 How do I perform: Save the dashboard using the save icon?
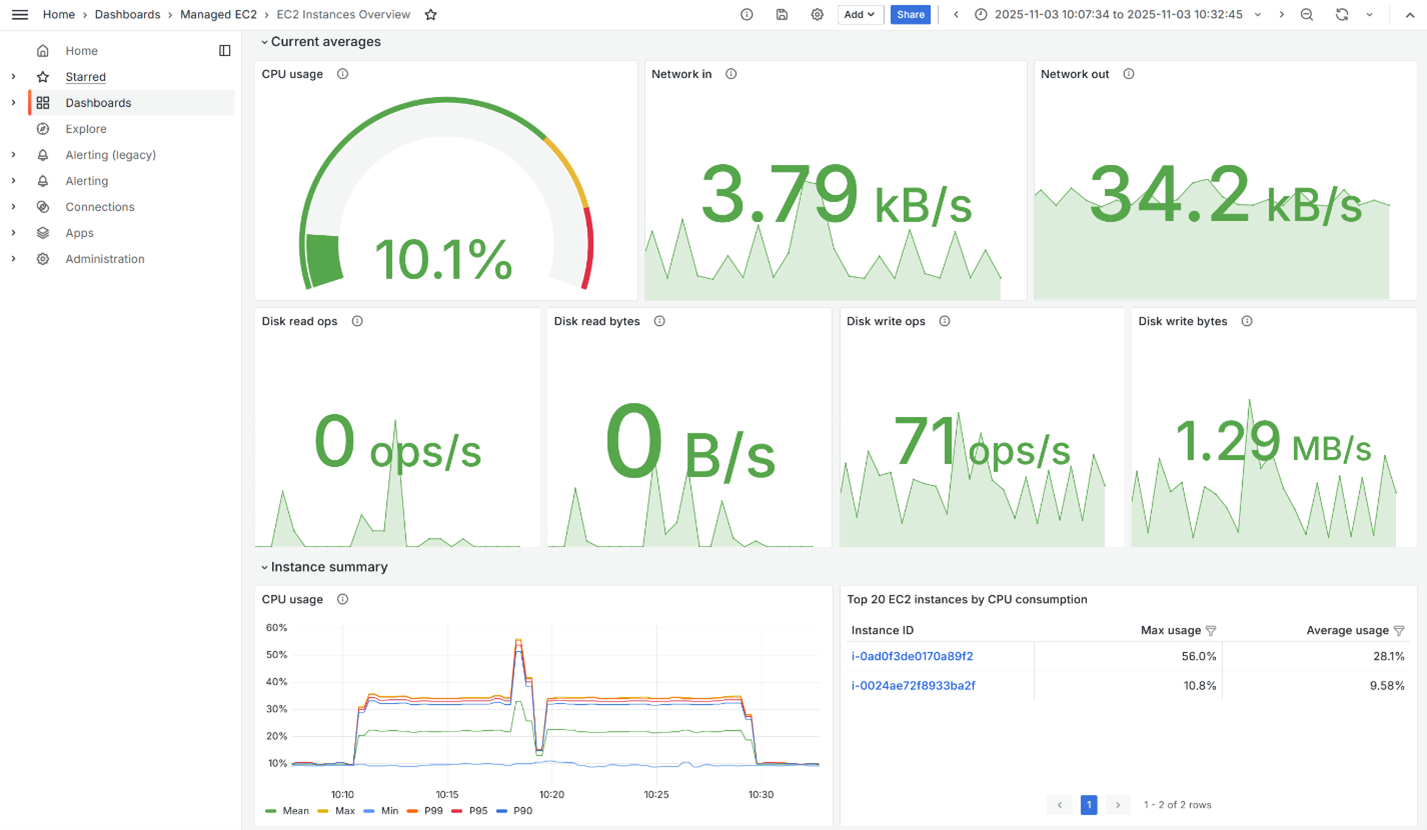781,15
